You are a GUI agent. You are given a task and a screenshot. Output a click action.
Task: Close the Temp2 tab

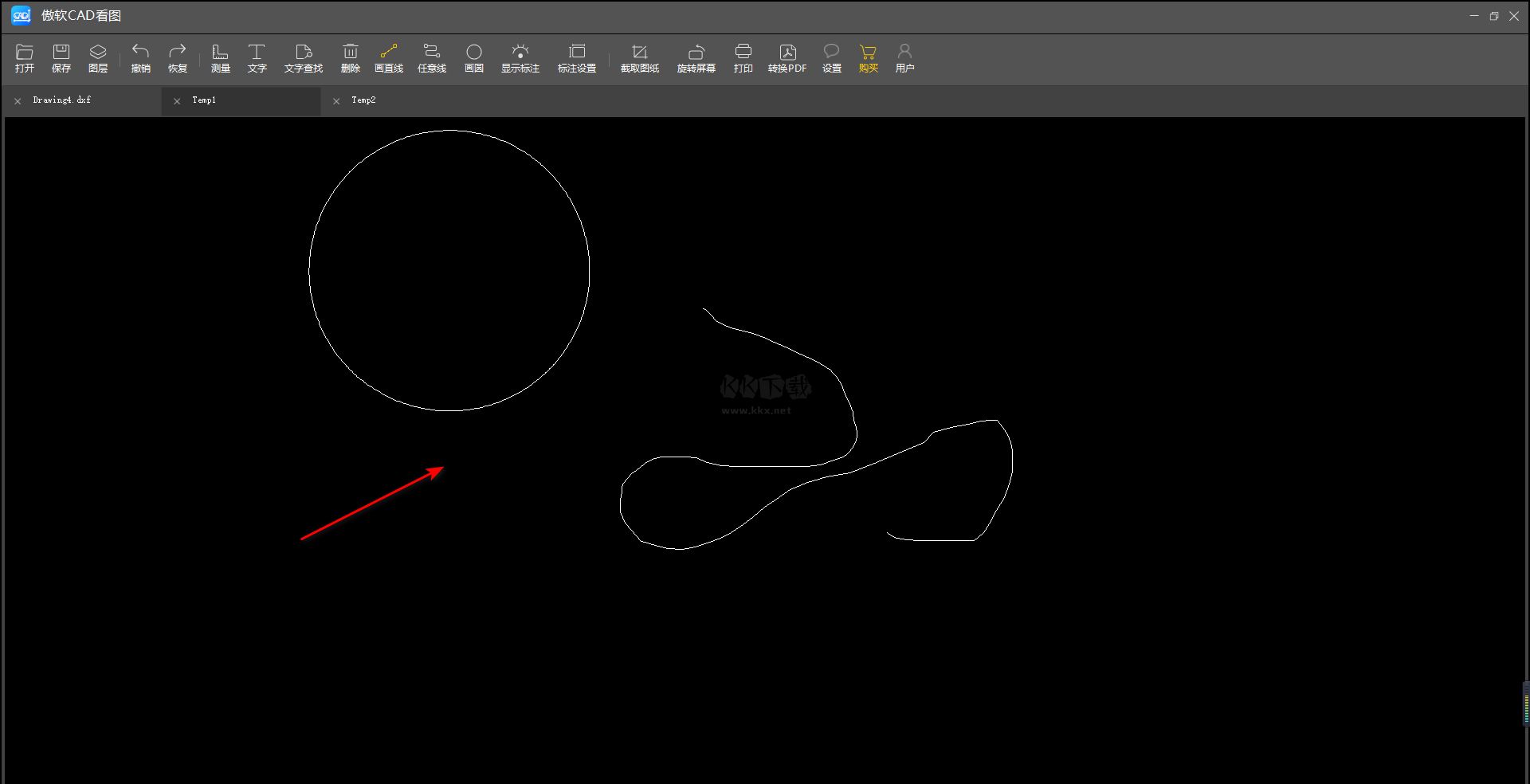click(x=336, y=101)
